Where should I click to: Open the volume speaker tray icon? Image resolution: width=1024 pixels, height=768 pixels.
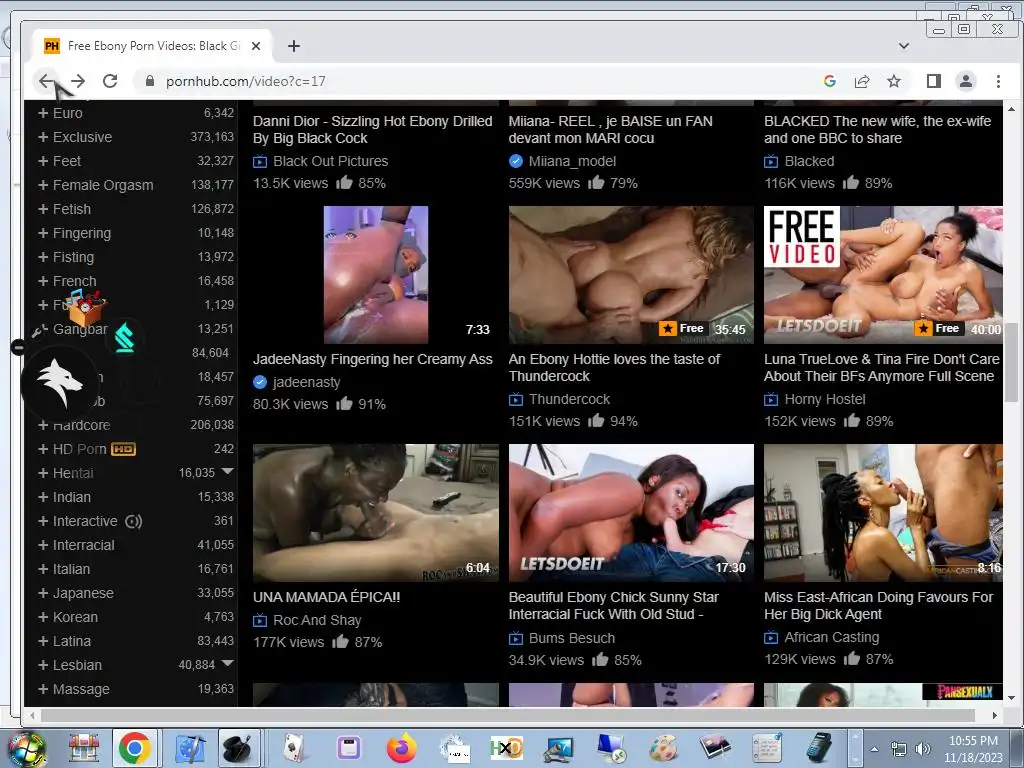(922, 749)
